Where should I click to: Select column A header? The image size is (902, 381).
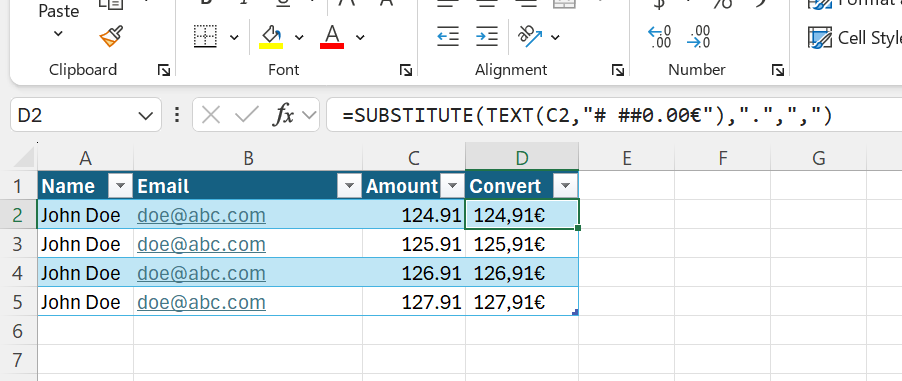(86, 158)
